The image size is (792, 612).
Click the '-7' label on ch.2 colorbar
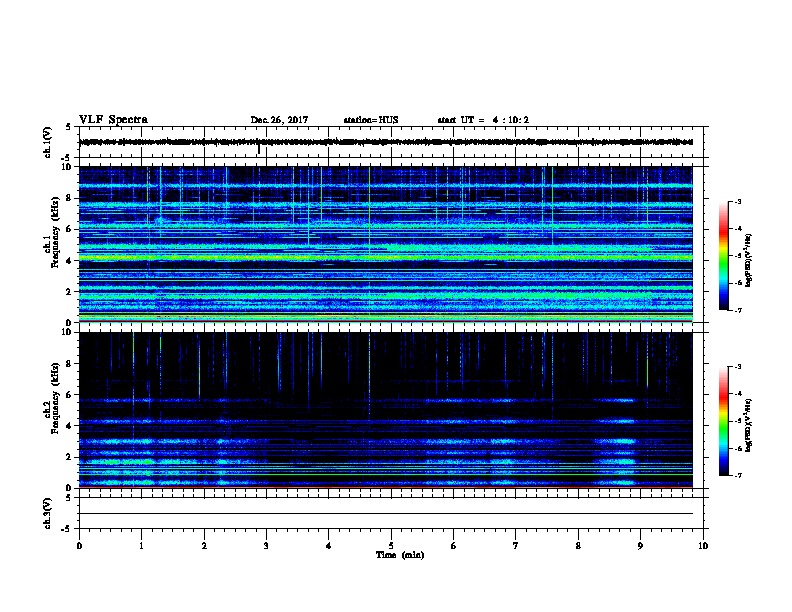pyautogui.click(x=737, y=476)
